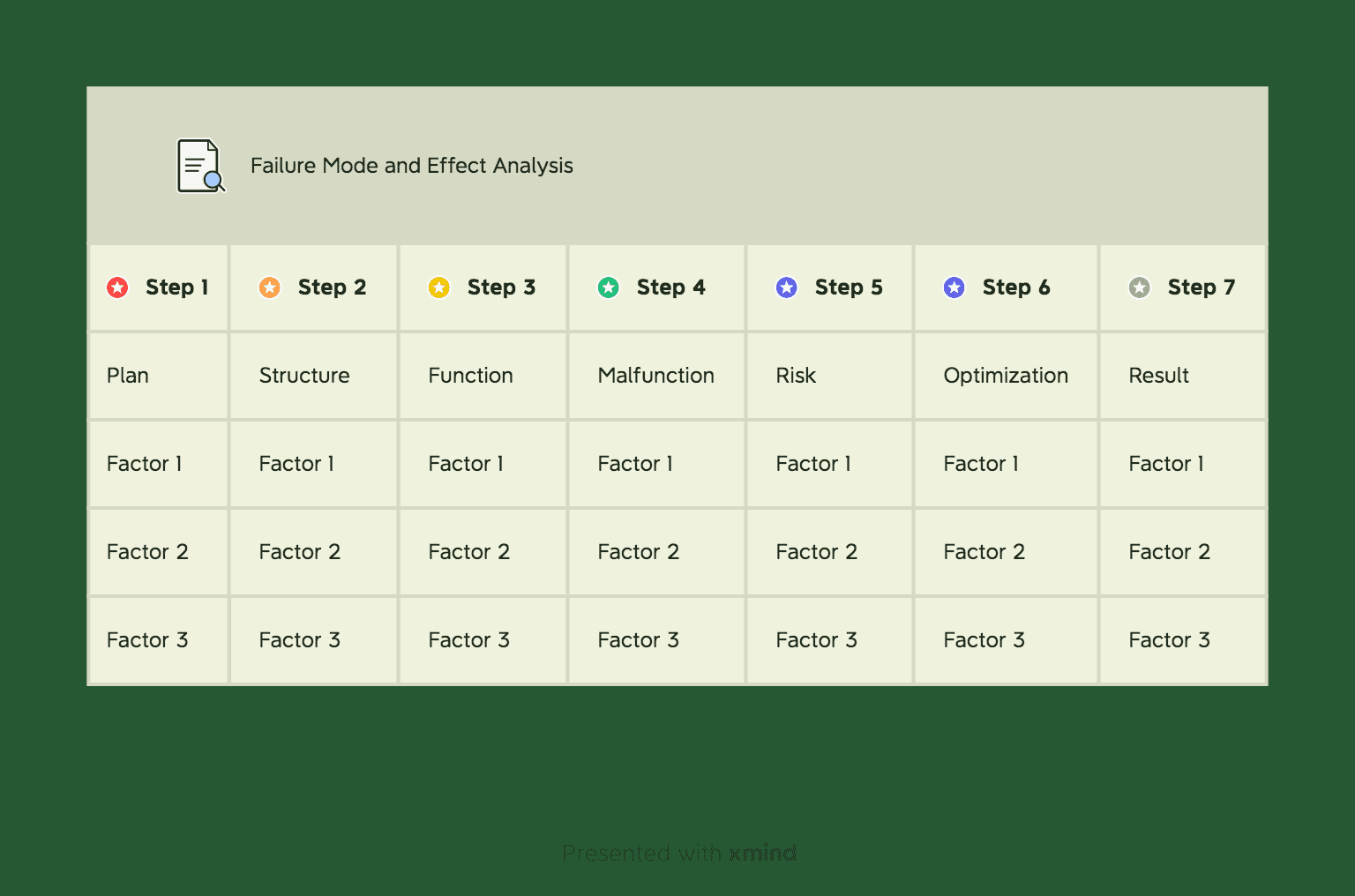This screenshot has height=896, width=1355.
Task: Click the document search icon beside title
Action: tap(201, 166)
